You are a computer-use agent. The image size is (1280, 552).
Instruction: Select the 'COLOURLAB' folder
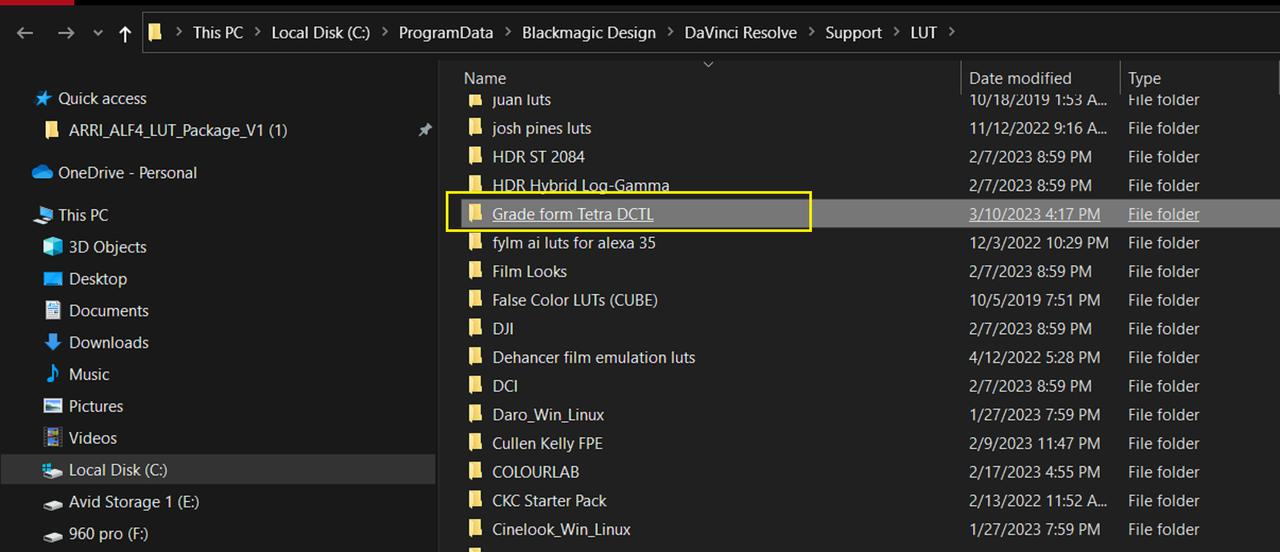point(536,472)
